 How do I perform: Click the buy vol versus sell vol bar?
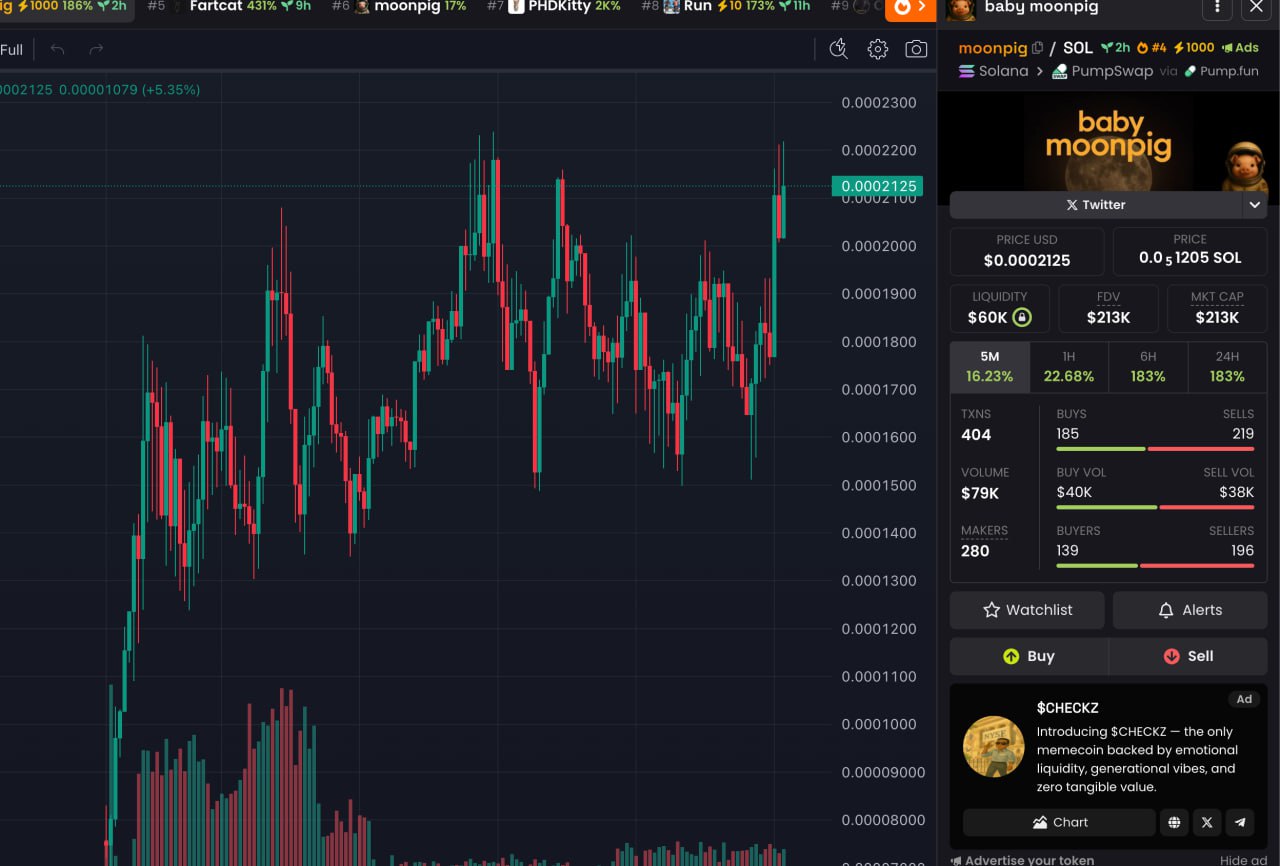[1155, 507]
